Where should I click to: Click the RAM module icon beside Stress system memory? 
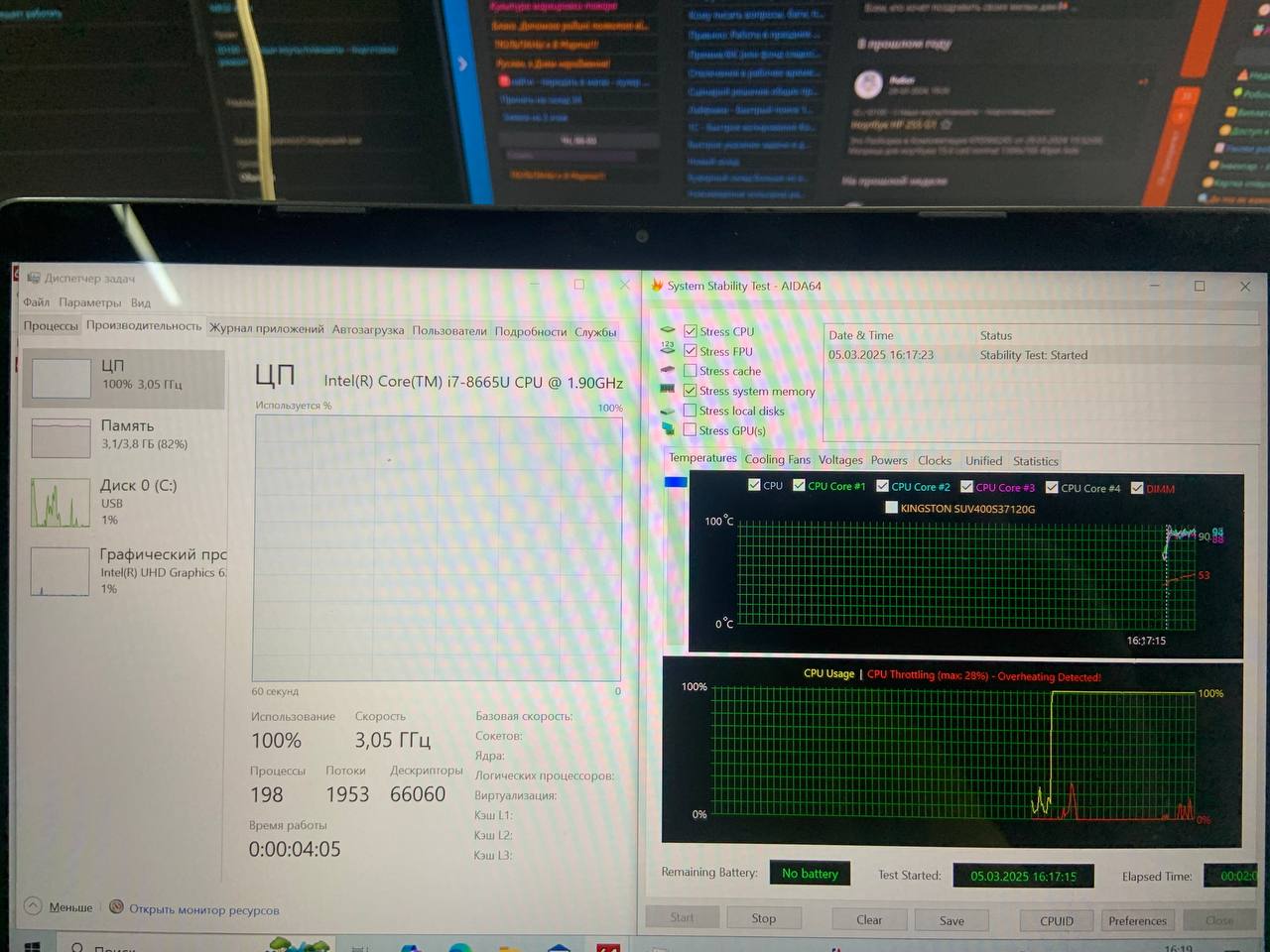point(668,390)
